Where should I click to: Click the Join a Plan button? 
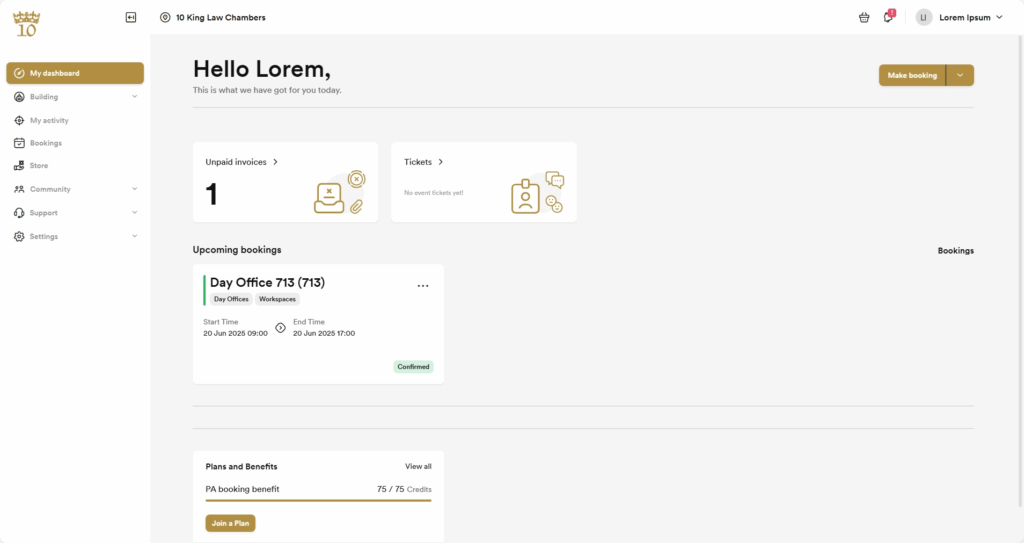[231, 523]
